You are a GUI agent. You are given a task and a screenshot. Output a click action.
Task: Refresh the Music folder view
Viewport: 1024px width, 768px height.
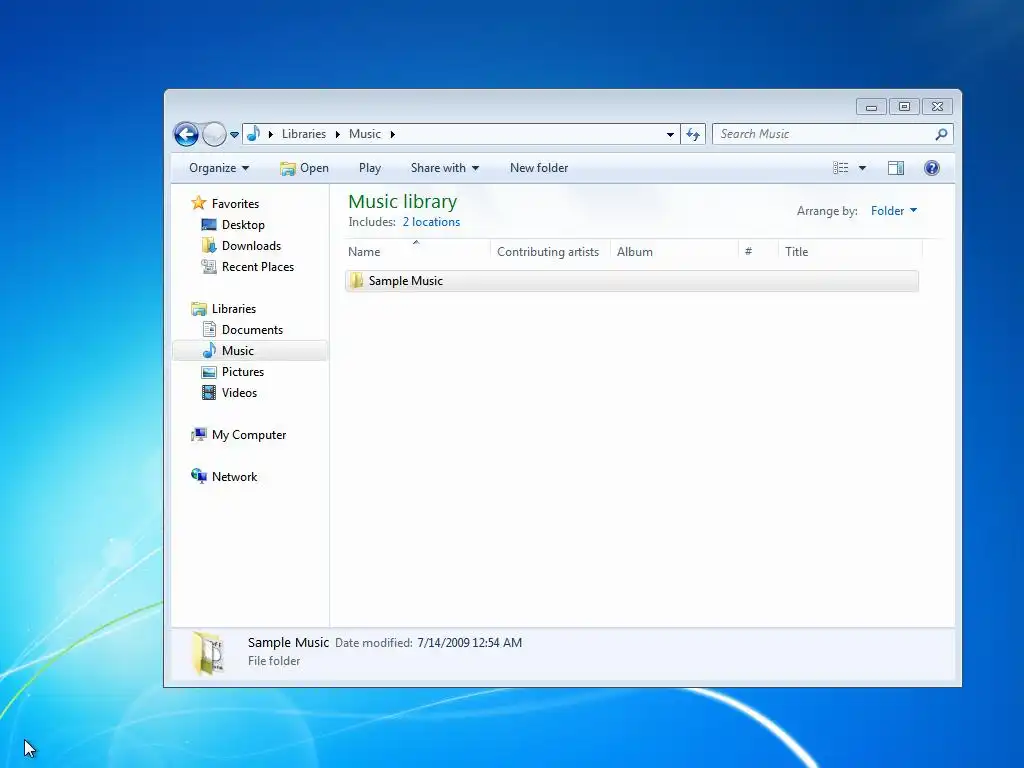[x=693, y=135]
